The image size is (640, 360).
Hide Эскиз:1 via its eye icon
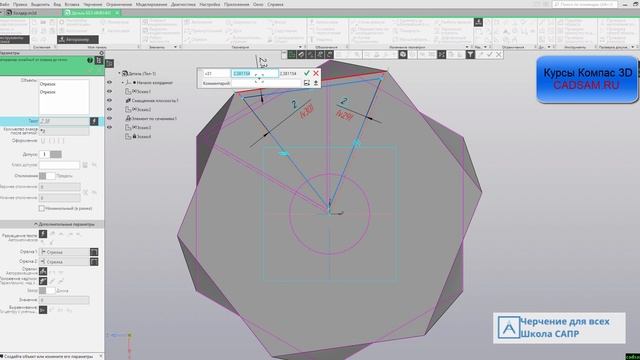coord(109,91)
